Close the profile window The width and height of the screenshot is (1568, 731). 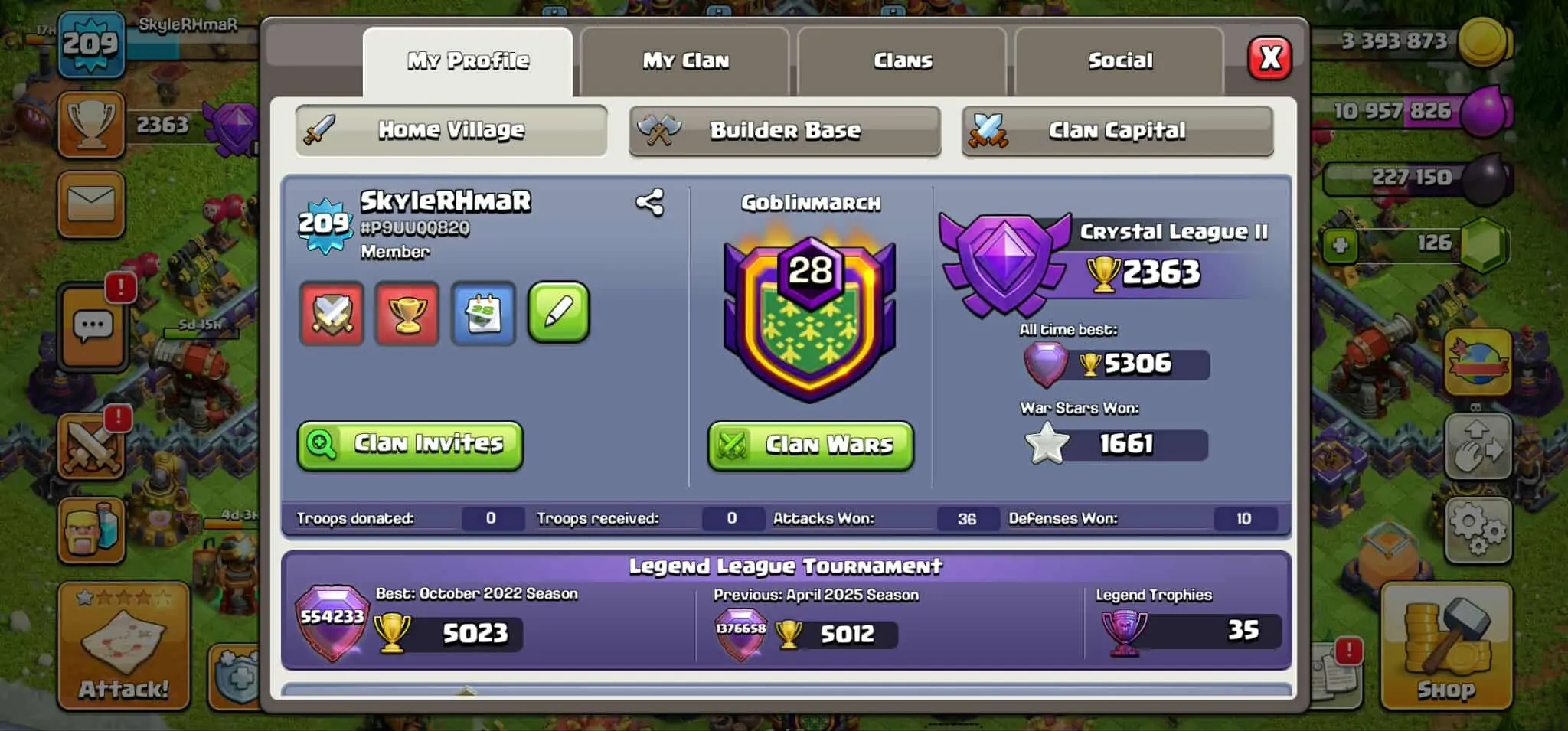[x=1270, y=58]
